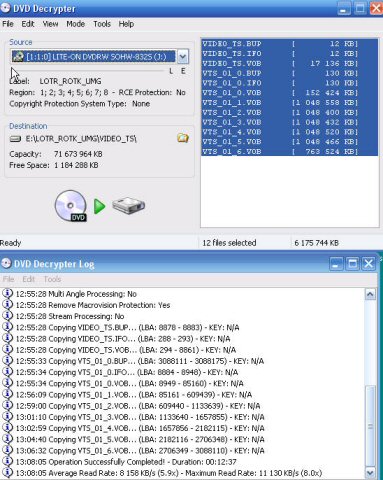Click info icon beside Copying VTS_01_0.VOB entry

7,383
